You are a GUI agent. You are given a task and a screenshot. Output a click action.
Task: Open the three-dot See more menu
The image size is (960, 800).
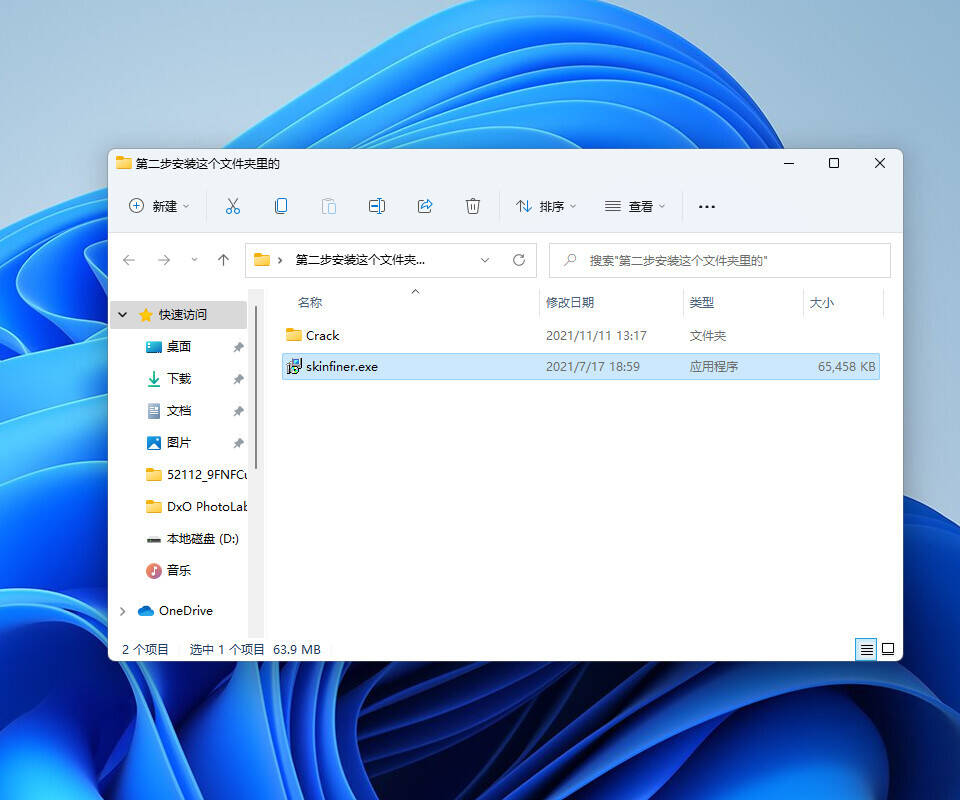(x=707, y=207)
